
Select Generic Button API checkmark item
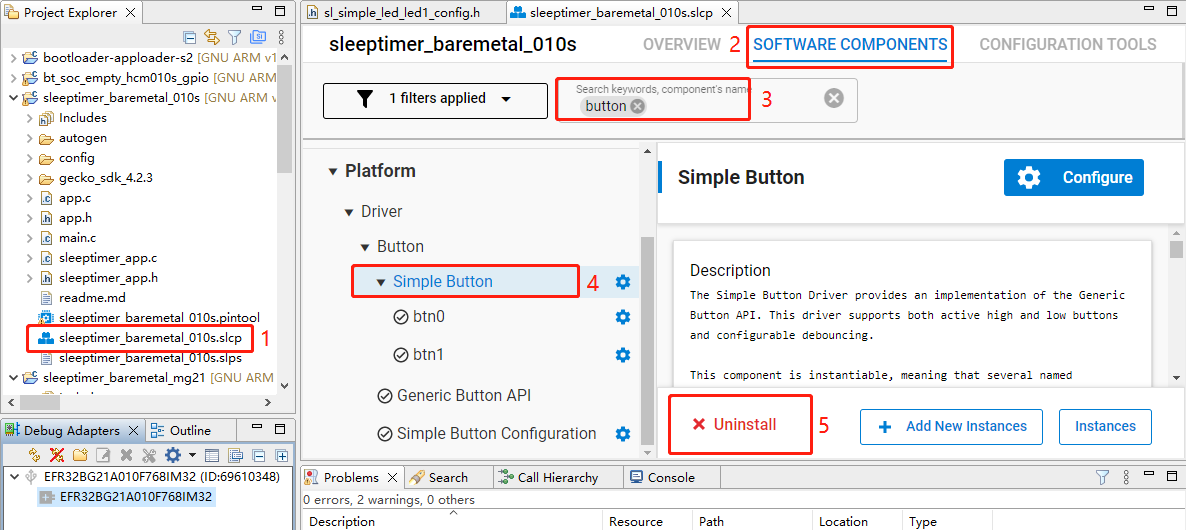point(384,396)
